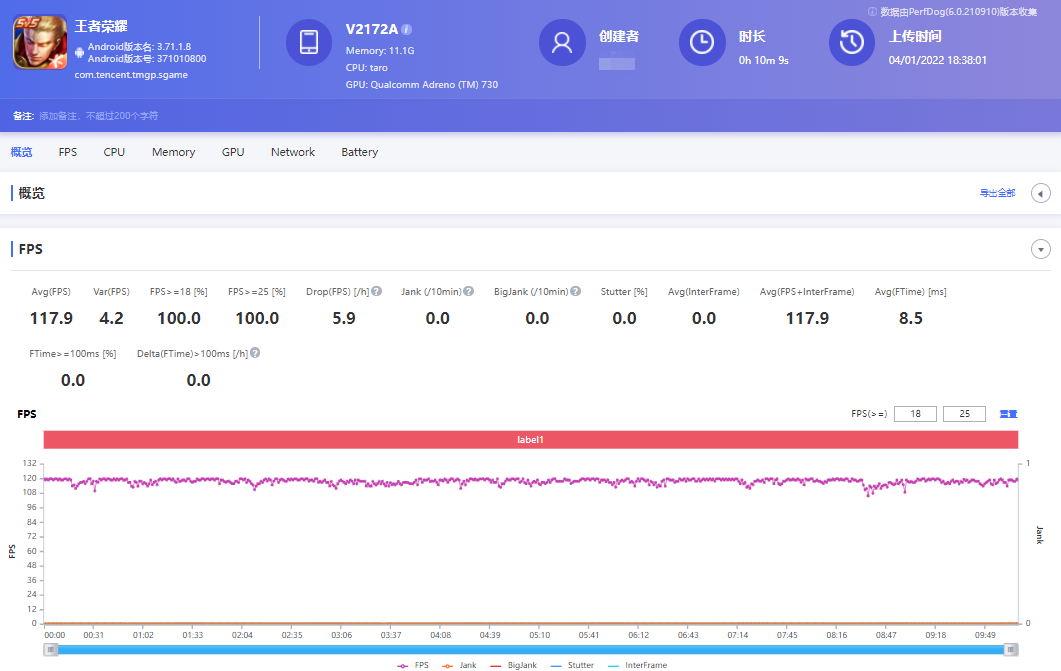
Task: Click info icon next to V2172A
Action: point(407,30)
